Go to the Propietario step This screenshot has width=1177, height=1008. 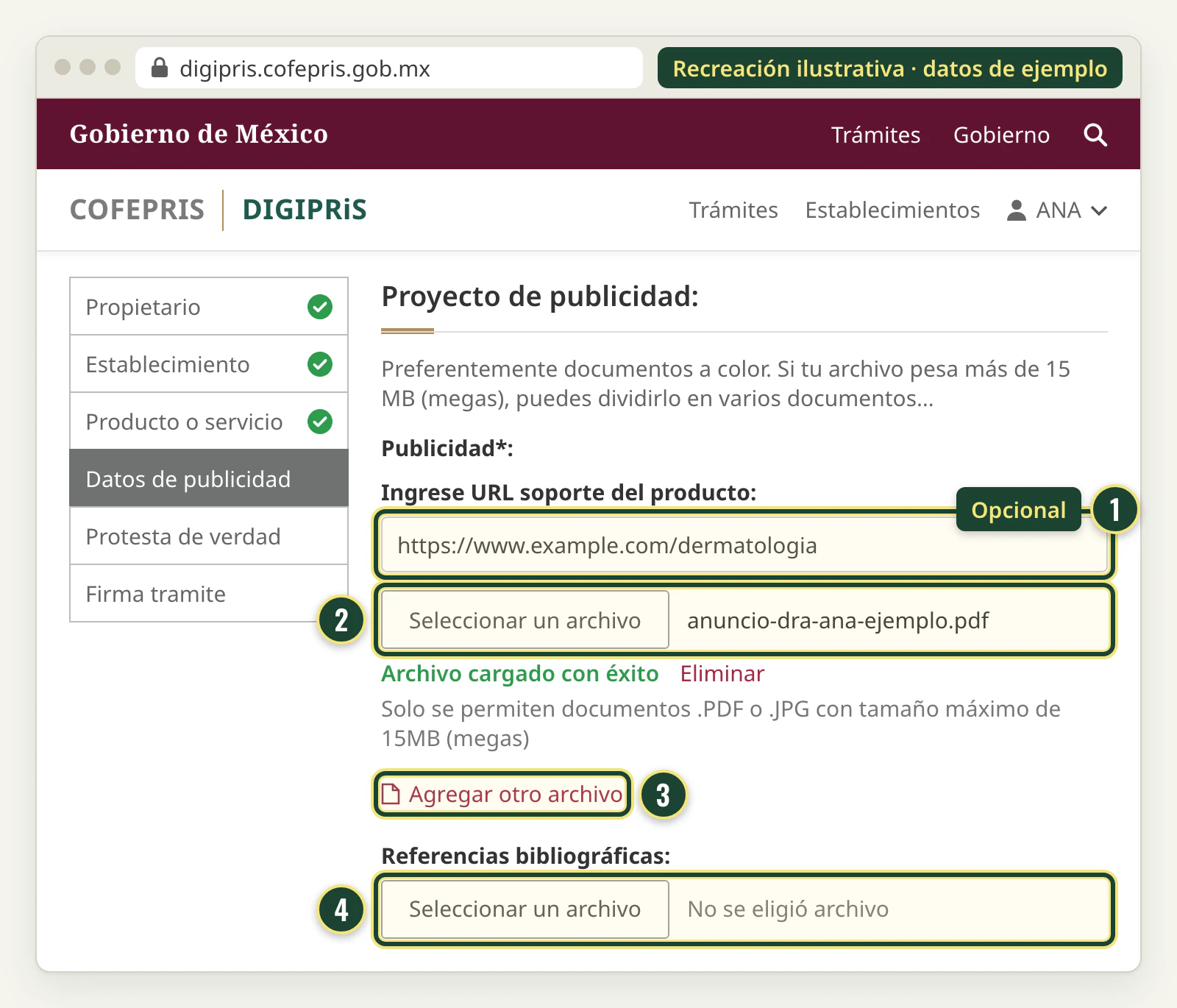[x=209, y=307]
